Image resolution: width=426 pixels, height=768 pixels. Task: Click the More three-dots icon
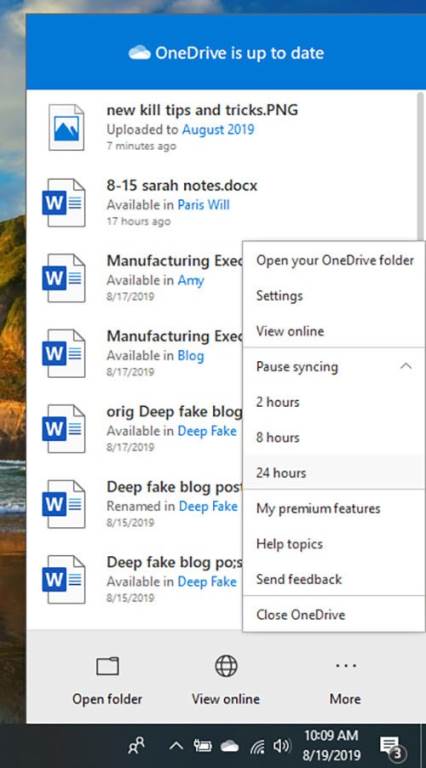click(x=345, y=666)
